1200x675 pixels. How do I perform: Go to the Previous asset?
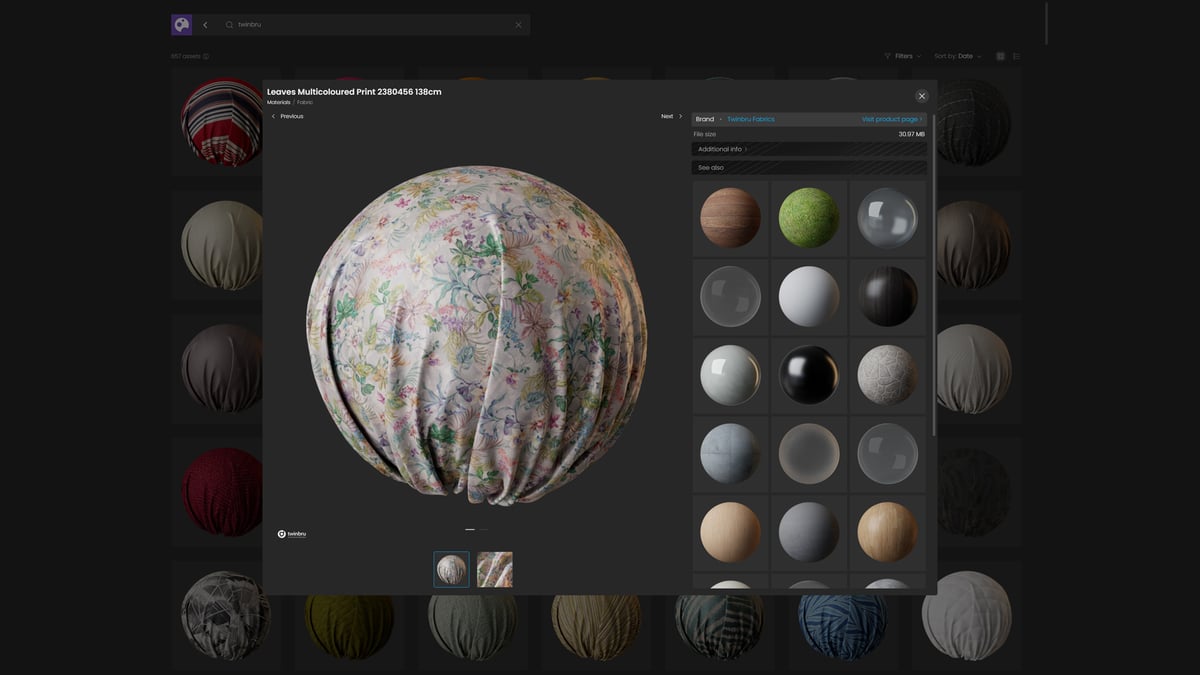[x=289, y=116]
